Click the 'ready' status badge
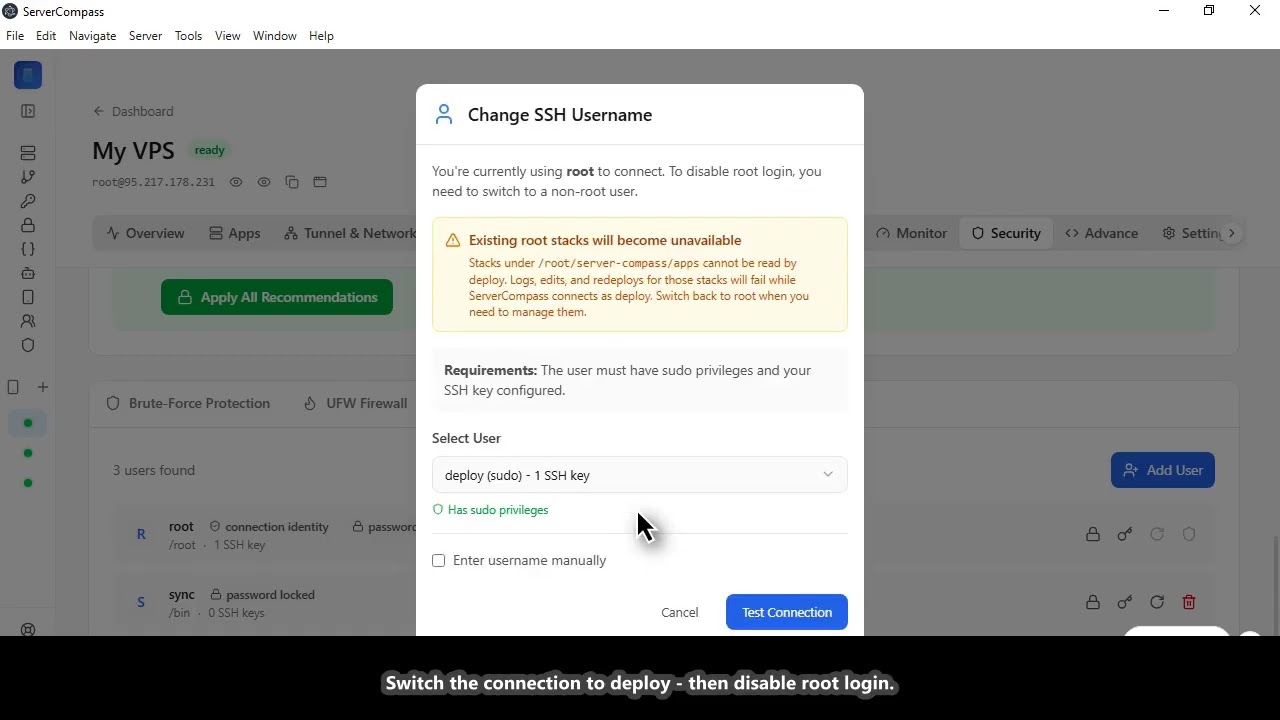The image size is (1280, 720). point(210,150)
